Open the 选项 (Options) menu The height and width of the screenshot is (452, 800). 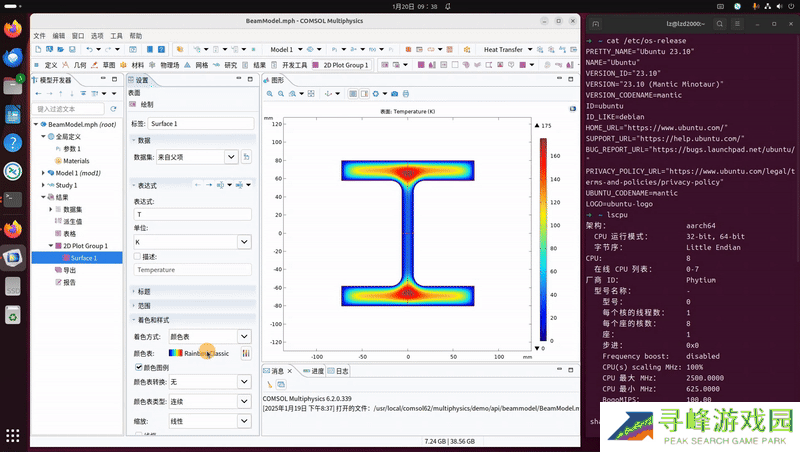[x=97, y=36]
